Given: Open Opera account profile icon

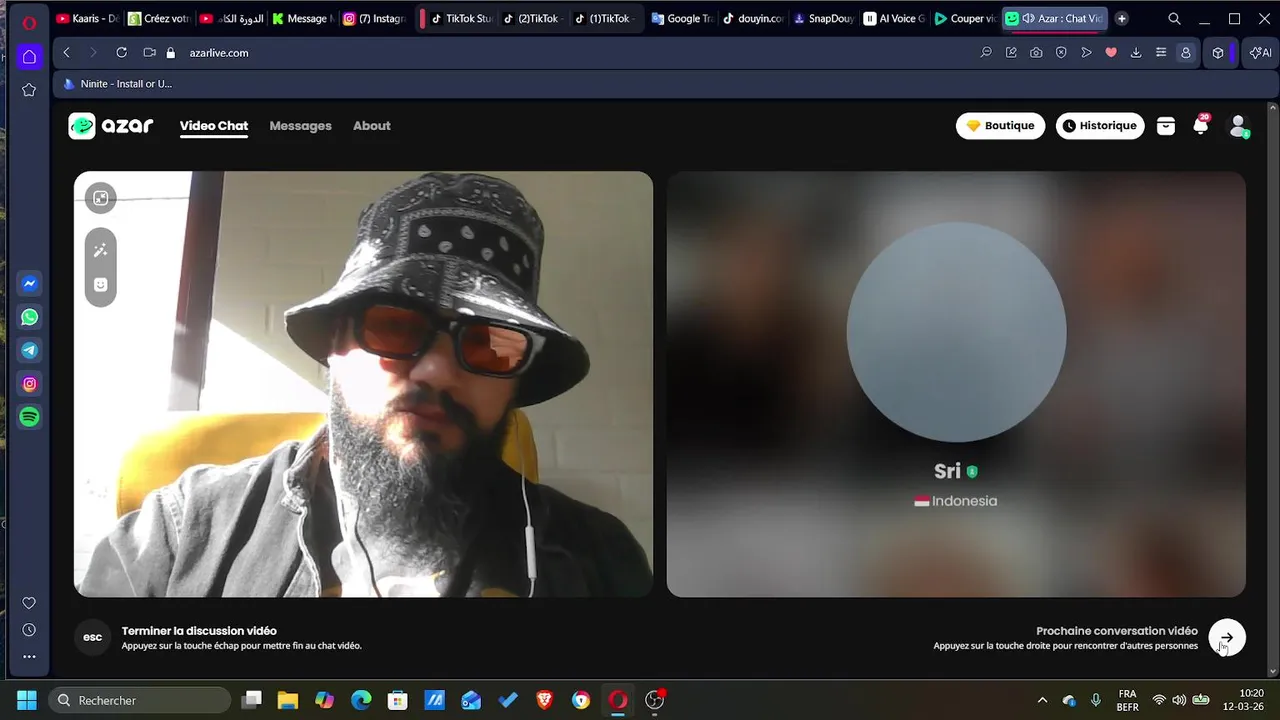Looking at the screenshot, I should point(1186,53).
